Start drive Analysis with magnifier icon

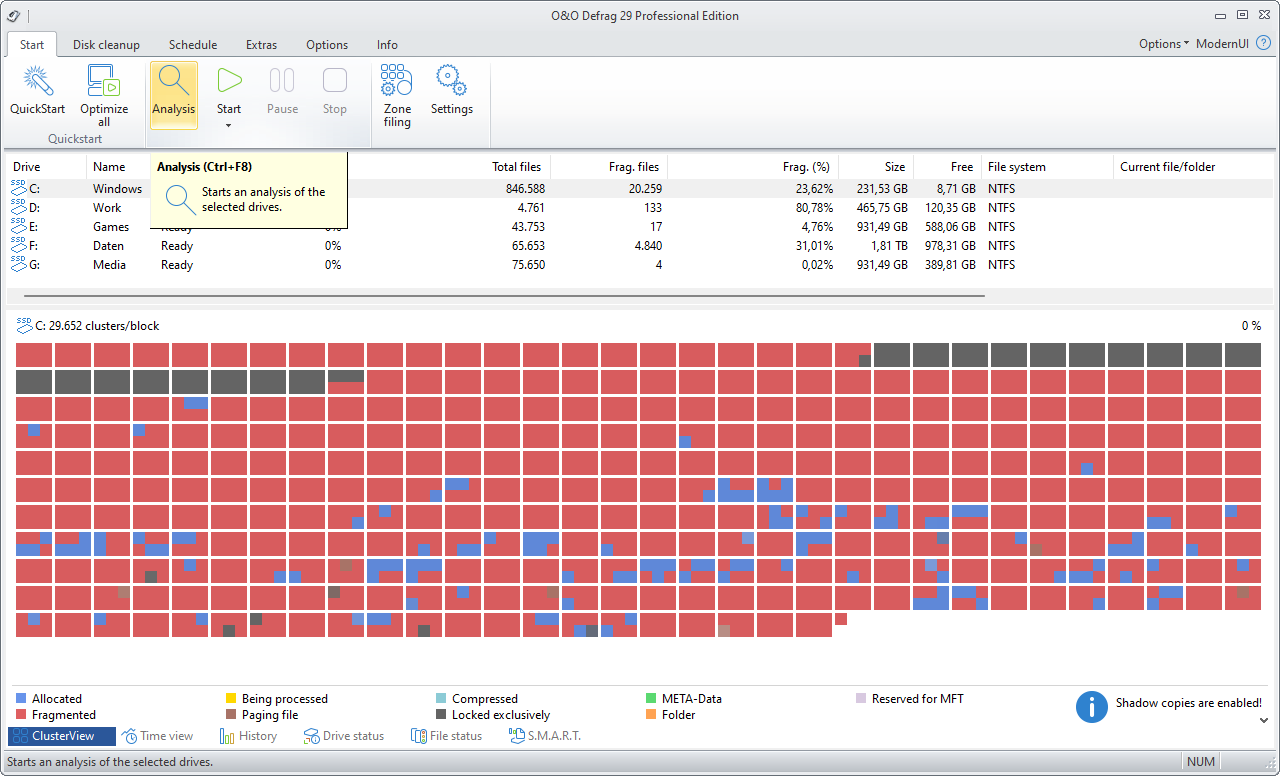tap(174, 95)
